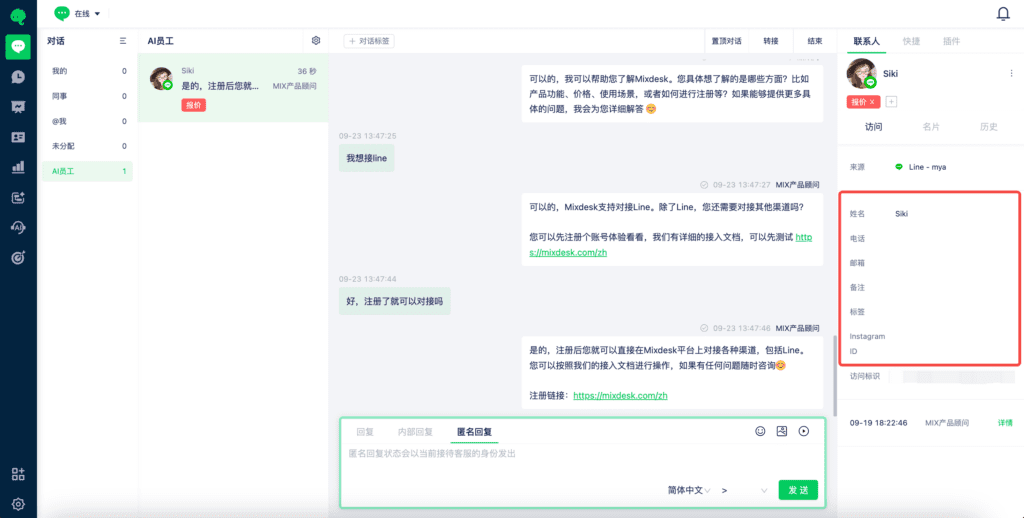Click the 备注 field row
The image size is (1024, 518).
pos(930,287)
